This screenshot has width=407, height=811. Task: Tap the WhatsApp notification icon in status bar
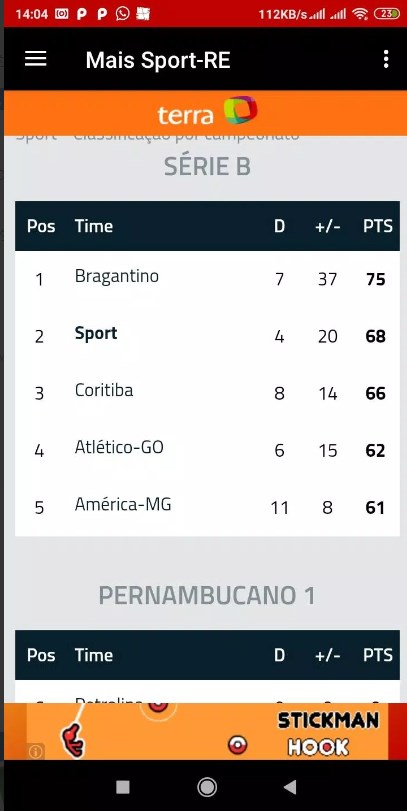123,14
